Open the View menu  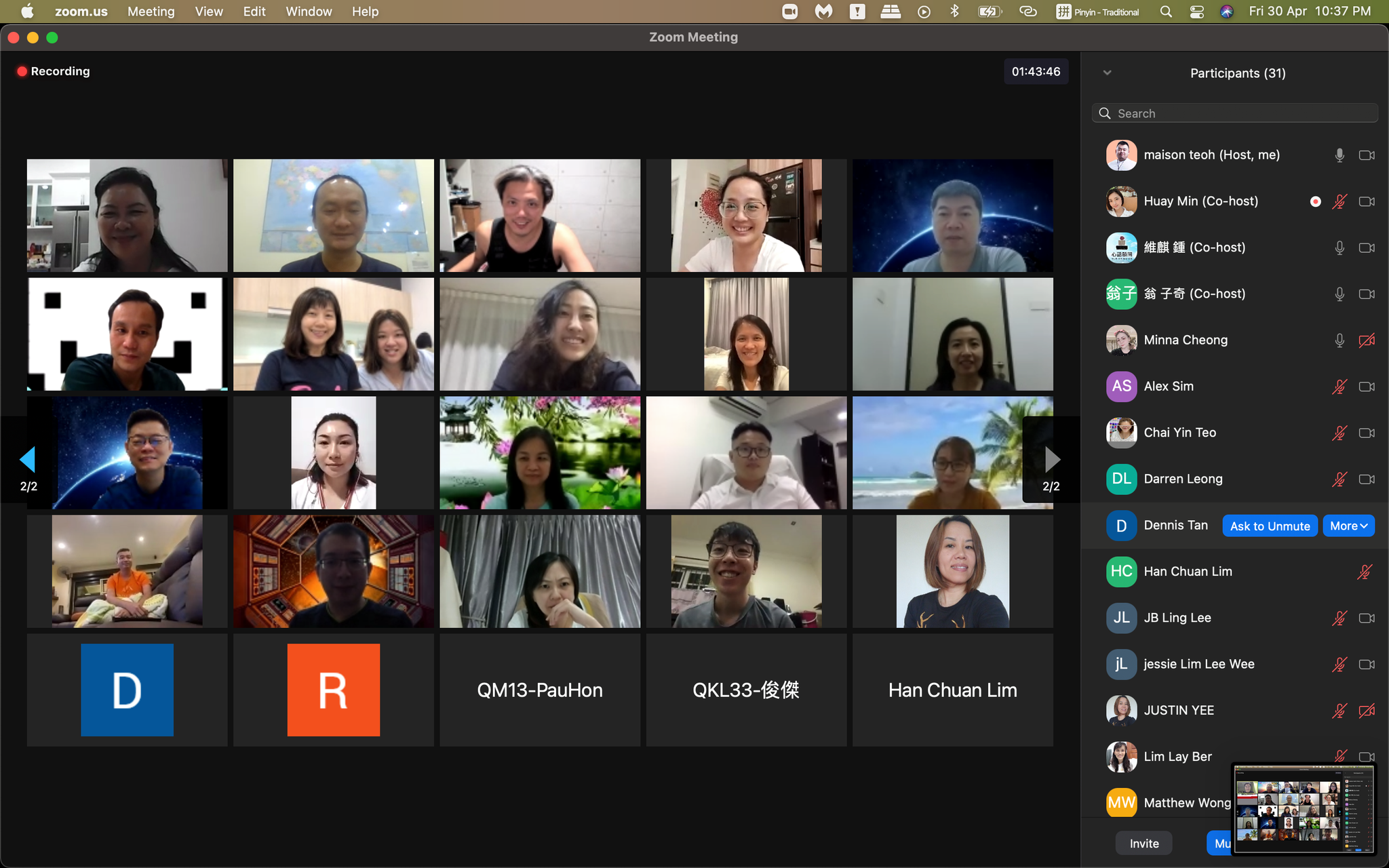tap(208, 12)
